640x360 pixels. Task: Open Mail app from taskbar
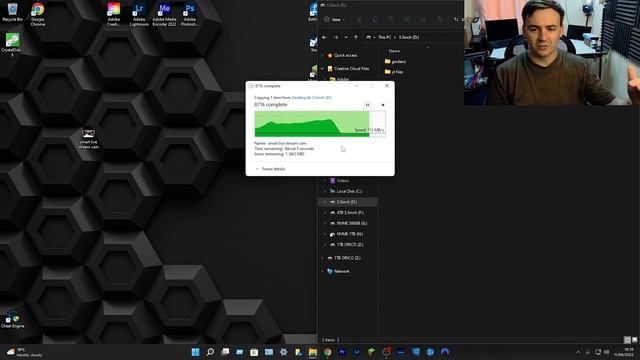tap(269, 352)
